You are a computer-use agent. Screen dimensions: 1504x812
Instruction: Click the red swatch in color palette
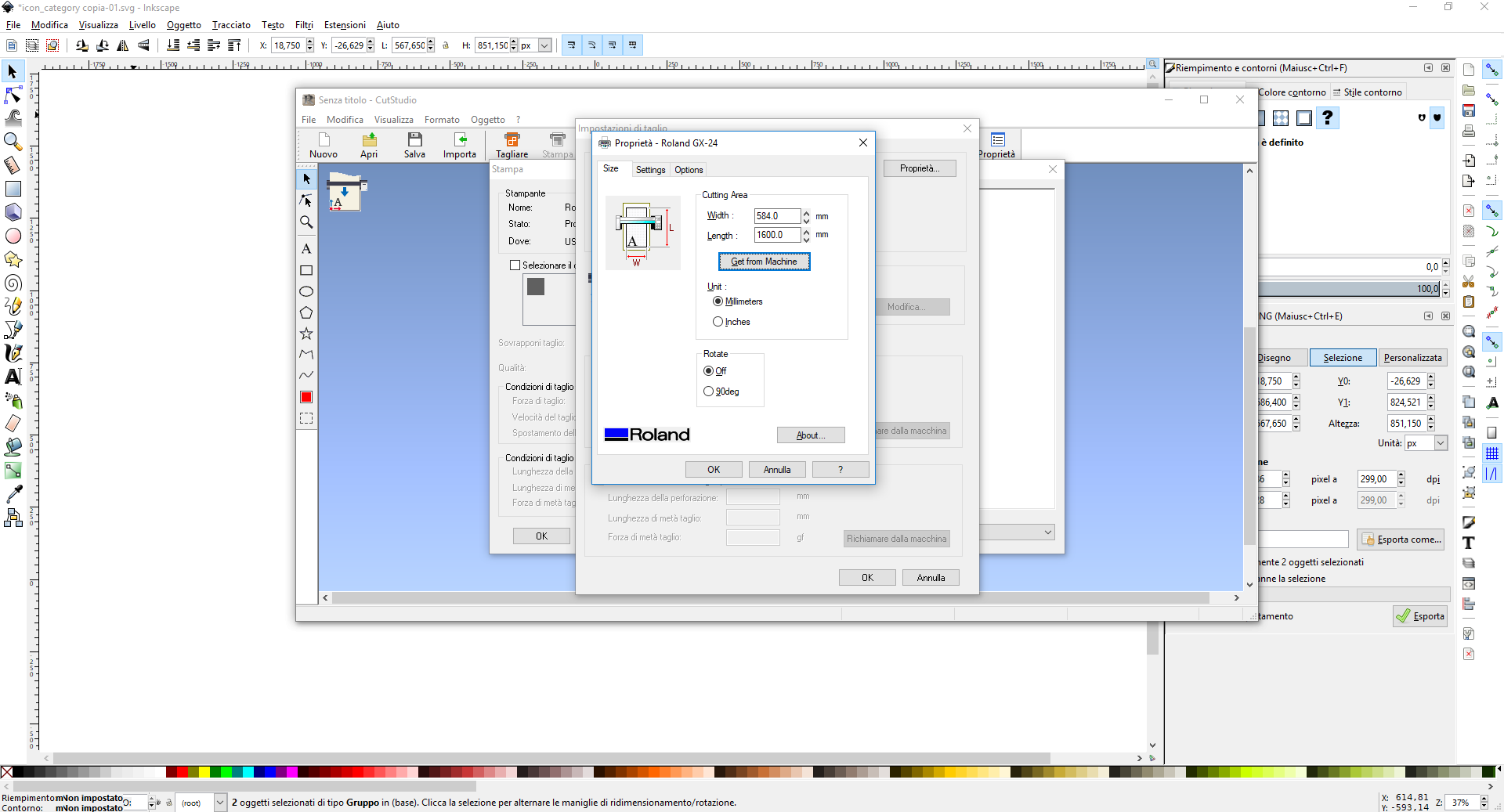click(x=183, y=772)
